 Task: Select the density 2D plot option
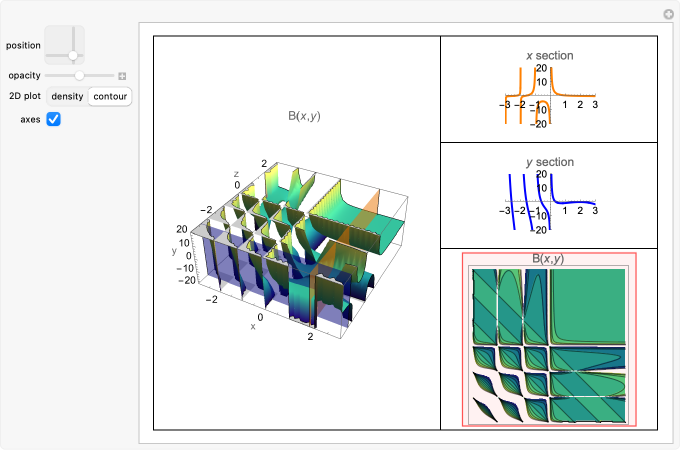point(67,97)
